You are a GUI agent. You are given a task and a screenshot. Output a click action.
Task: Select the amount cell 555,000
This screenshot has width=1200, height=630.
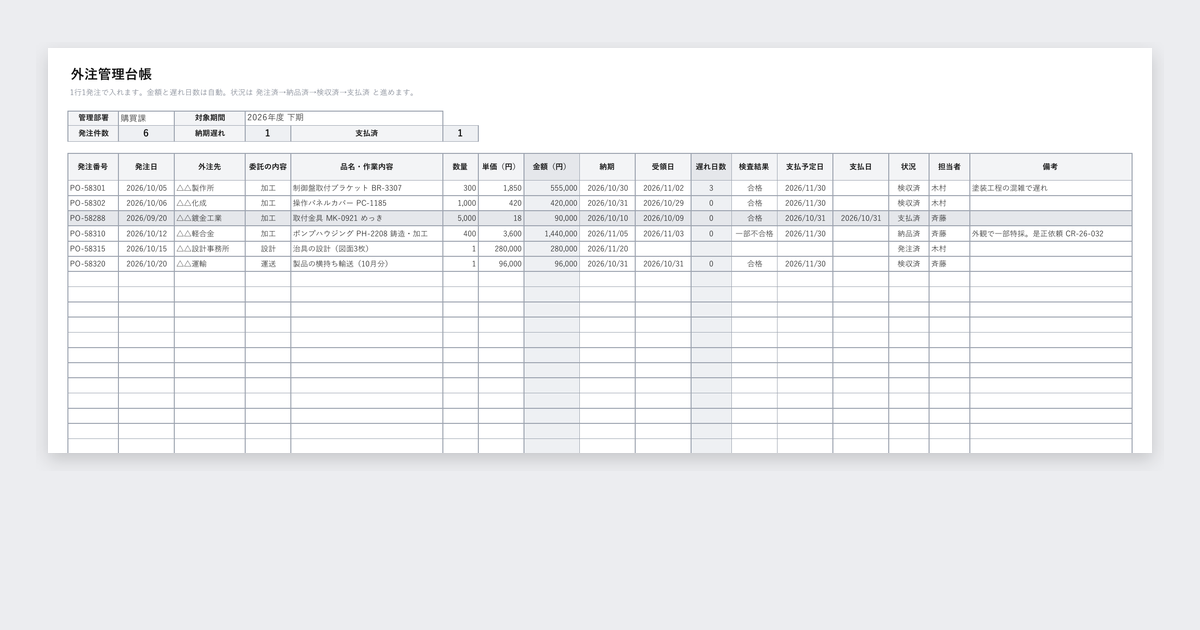click(x=551, y=188)
